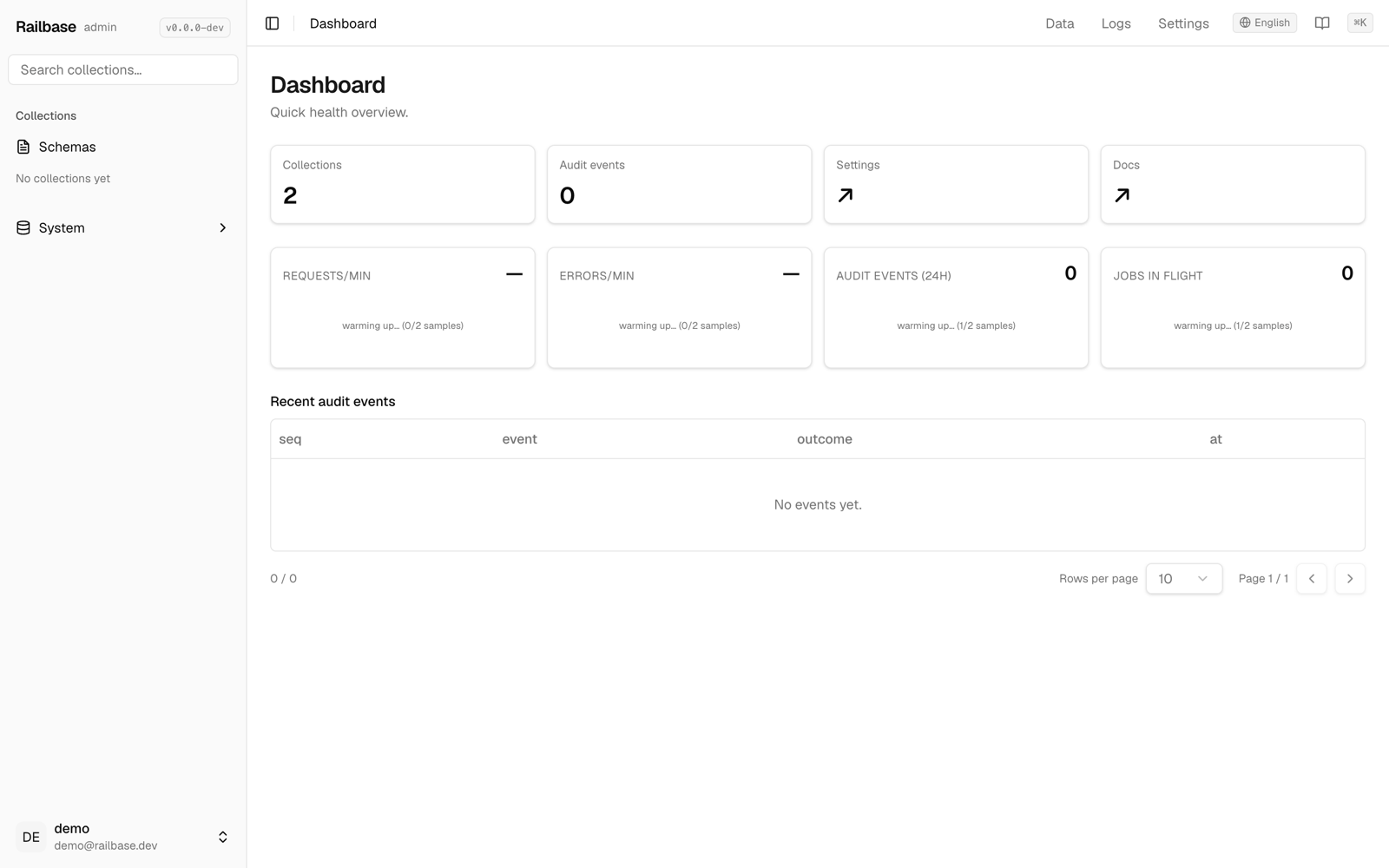The image size is (1389, 868).
Task: Click the 'No collections yet' text
Action: pyautogui.click(x=63, y=178)
